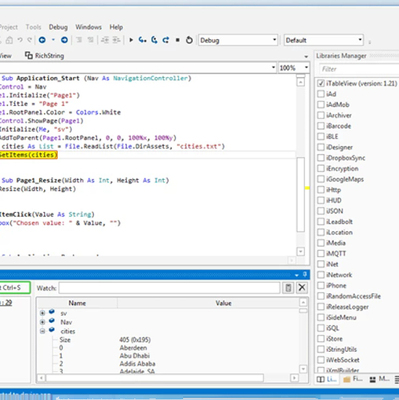This screenshot has height=400, width=399.
Task: Enable the iArchiver library checkbox
Action: (x=321, y=115)
